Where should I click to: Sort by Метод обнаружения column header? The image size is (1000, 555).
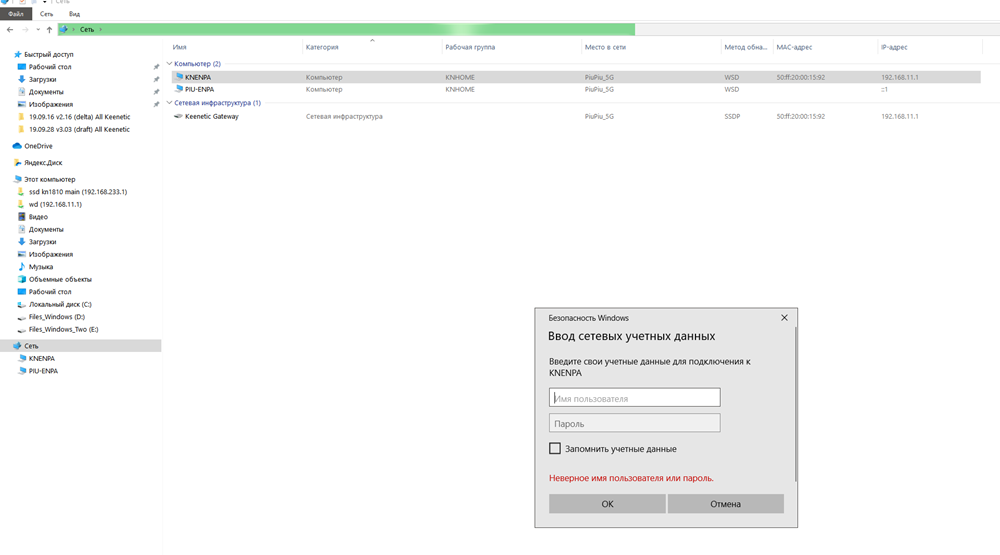point(747,47)
